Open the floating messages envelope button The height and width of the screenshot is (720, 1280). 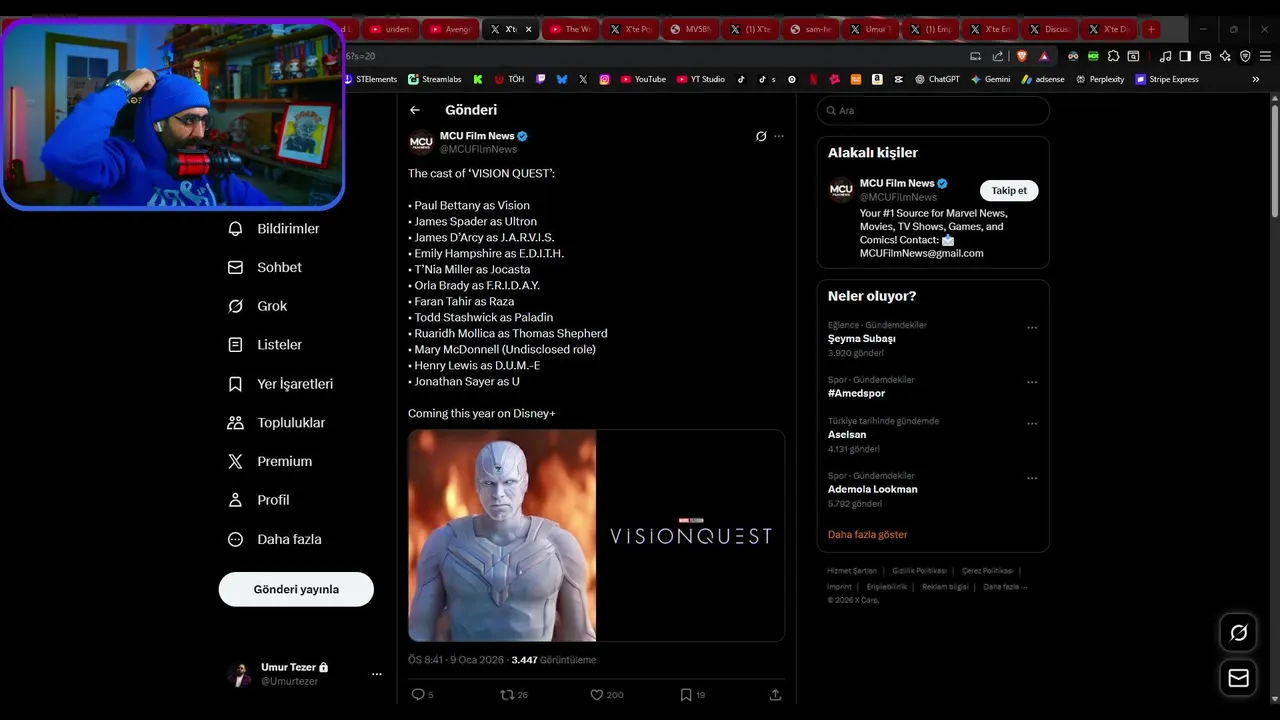[1238, 678]
